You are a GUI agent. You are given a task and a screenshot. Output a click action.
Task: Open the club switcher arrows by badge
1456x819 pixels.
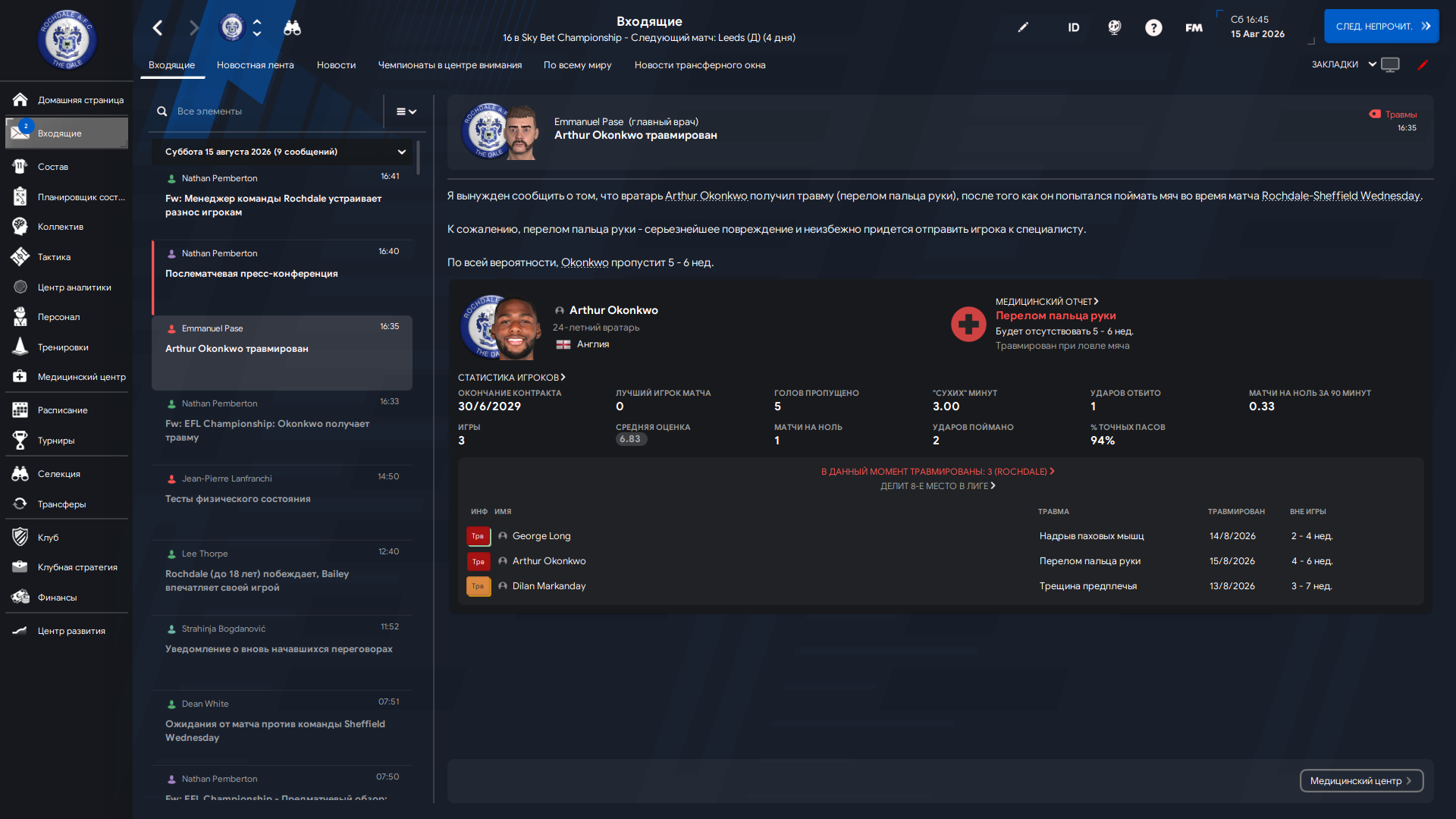257,28
